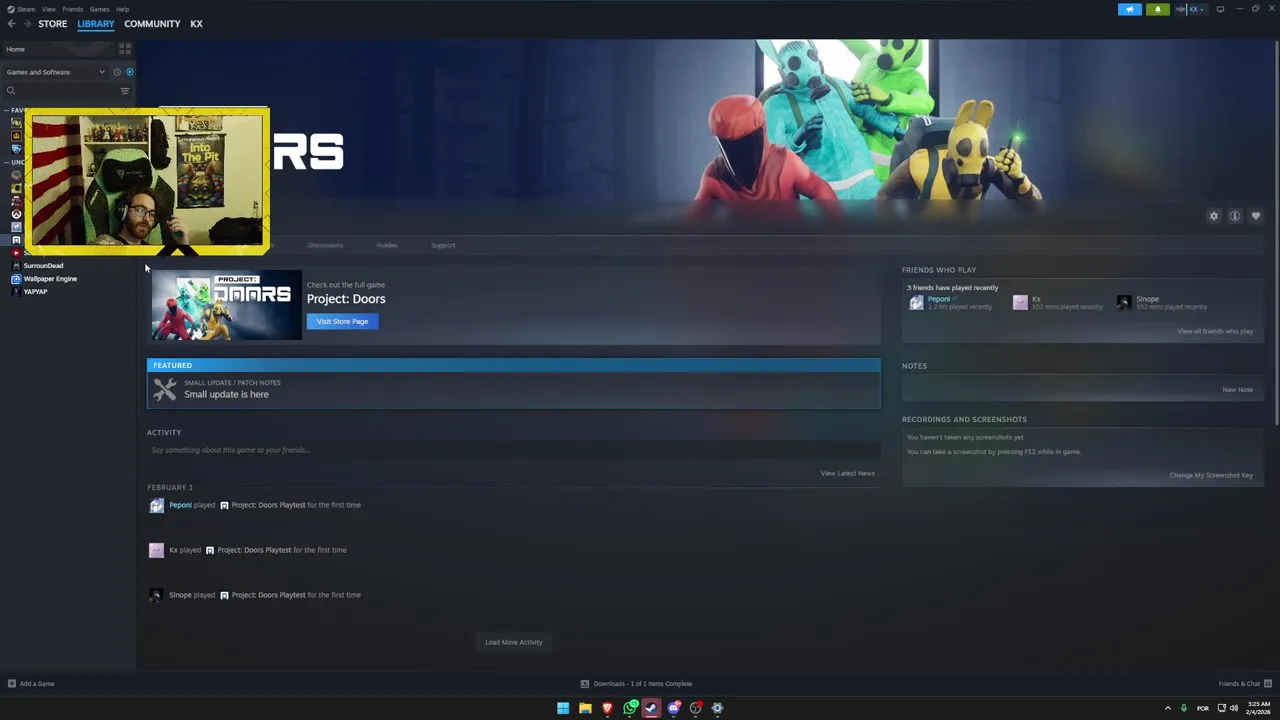Image resolution: width=1280 pixels, height=720 pixels.
Task: Sort the game list by recent activity (clock icon)
Action: tap(116, 72)
